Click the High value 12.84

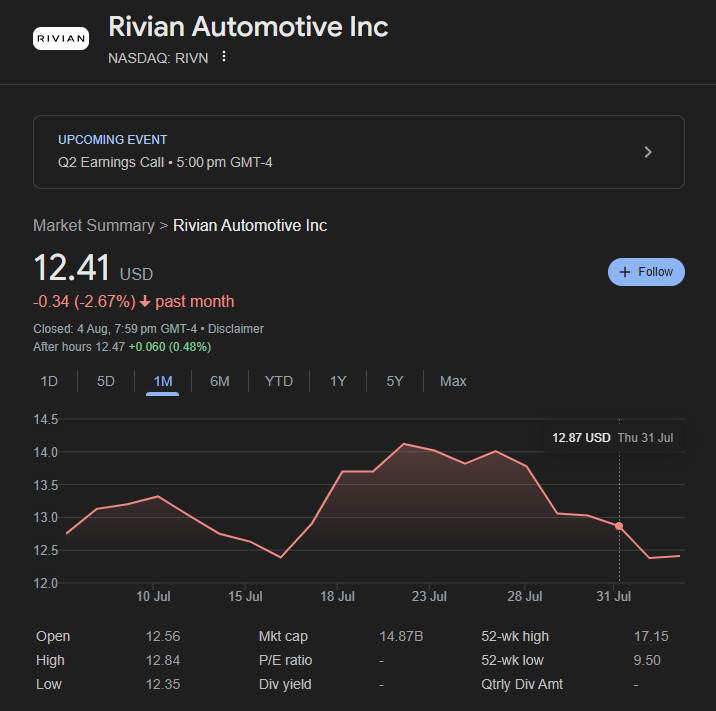163,660
